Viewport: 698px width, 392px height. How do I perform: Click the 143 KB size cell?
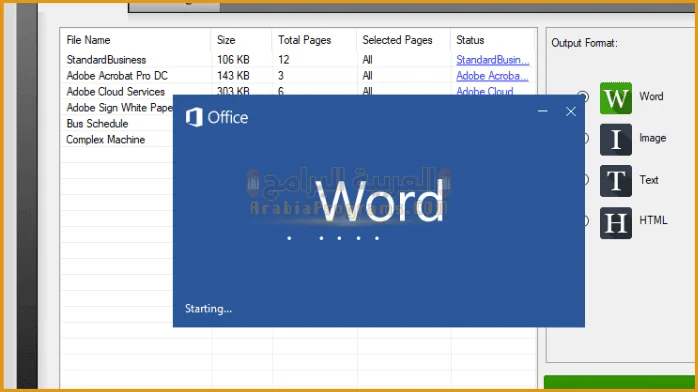point(233,76)
